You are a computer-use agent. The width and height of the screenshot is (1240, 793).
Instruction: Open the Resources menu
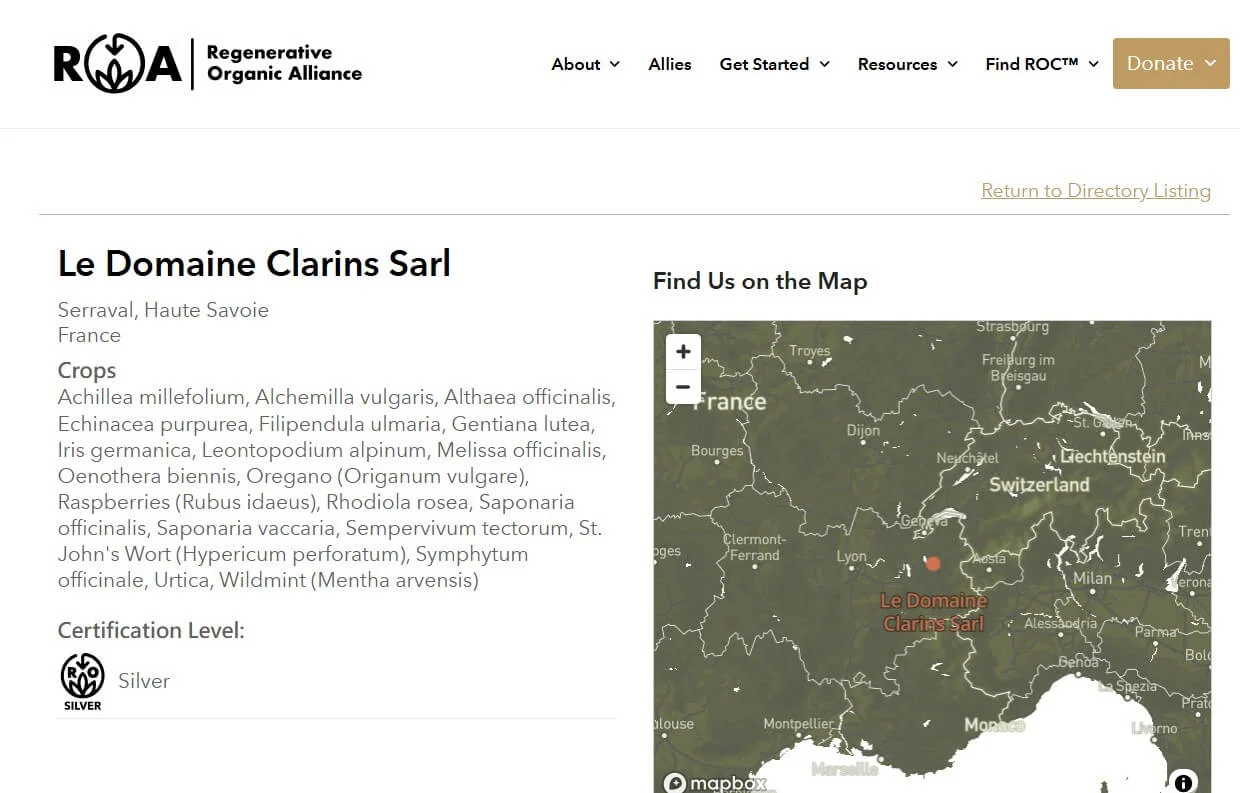tap(908, 64)
